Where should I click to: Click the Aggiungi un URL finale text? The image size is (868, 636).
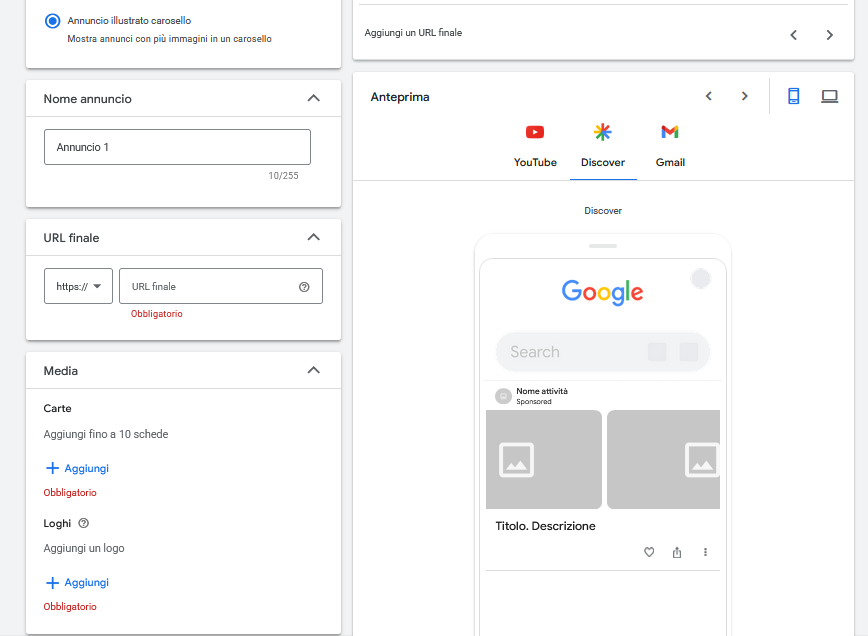tap(413, 33)
